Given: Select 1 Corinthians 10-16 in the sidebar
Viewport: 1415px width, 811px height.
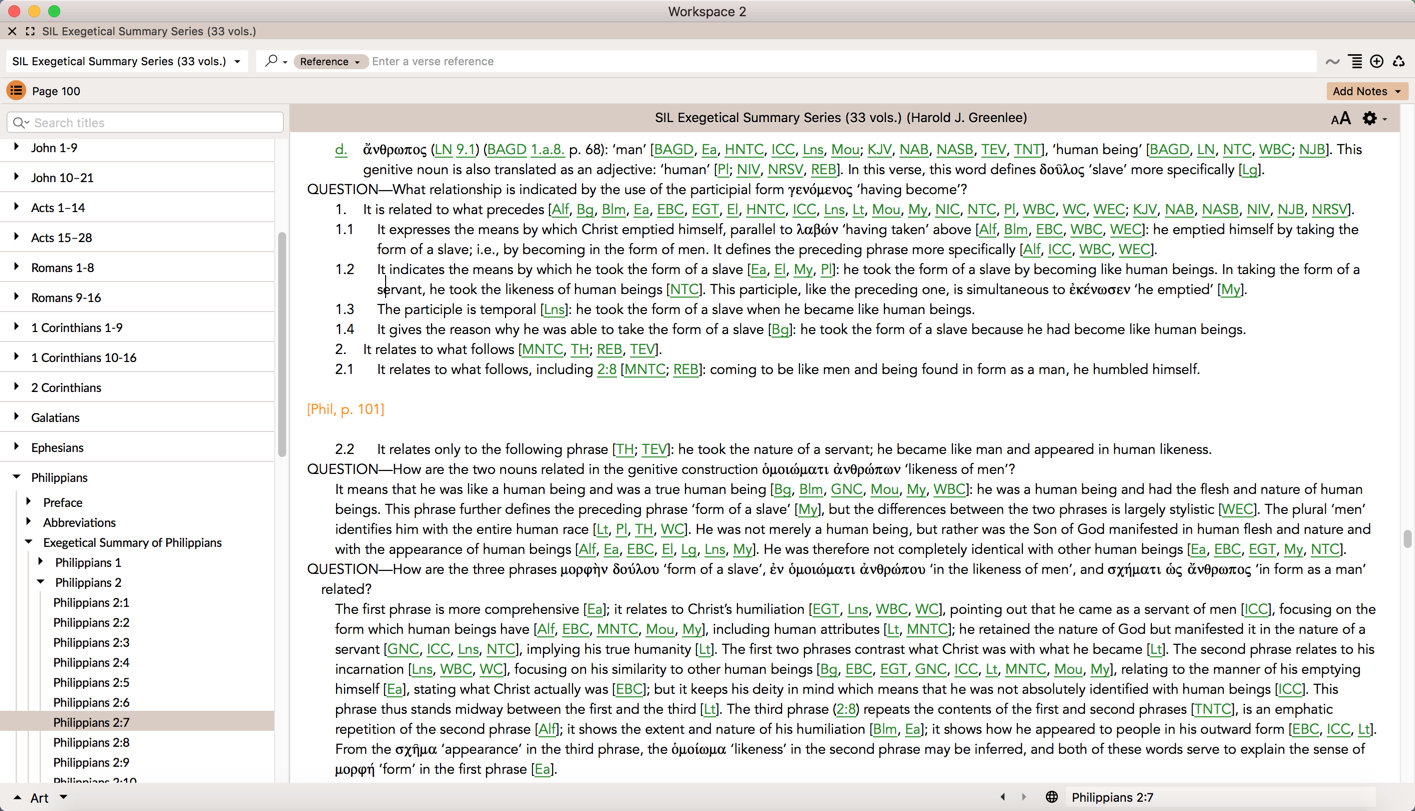Looking at the screenshot, I should click(x=84, y=358).
